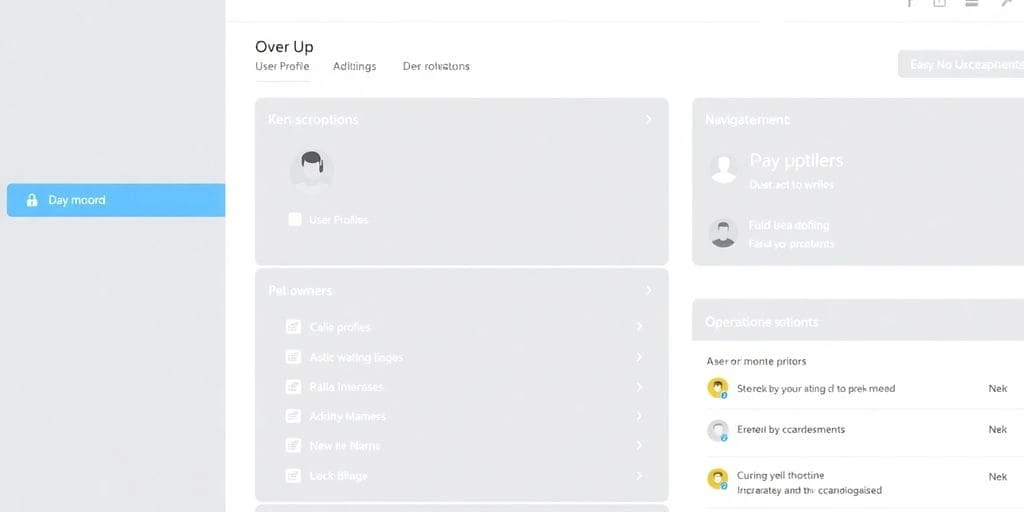Viewport: 1024px width, 512px height.
Task: Click Nek on the Sterek by your row
Action: (x=997, y=388)
